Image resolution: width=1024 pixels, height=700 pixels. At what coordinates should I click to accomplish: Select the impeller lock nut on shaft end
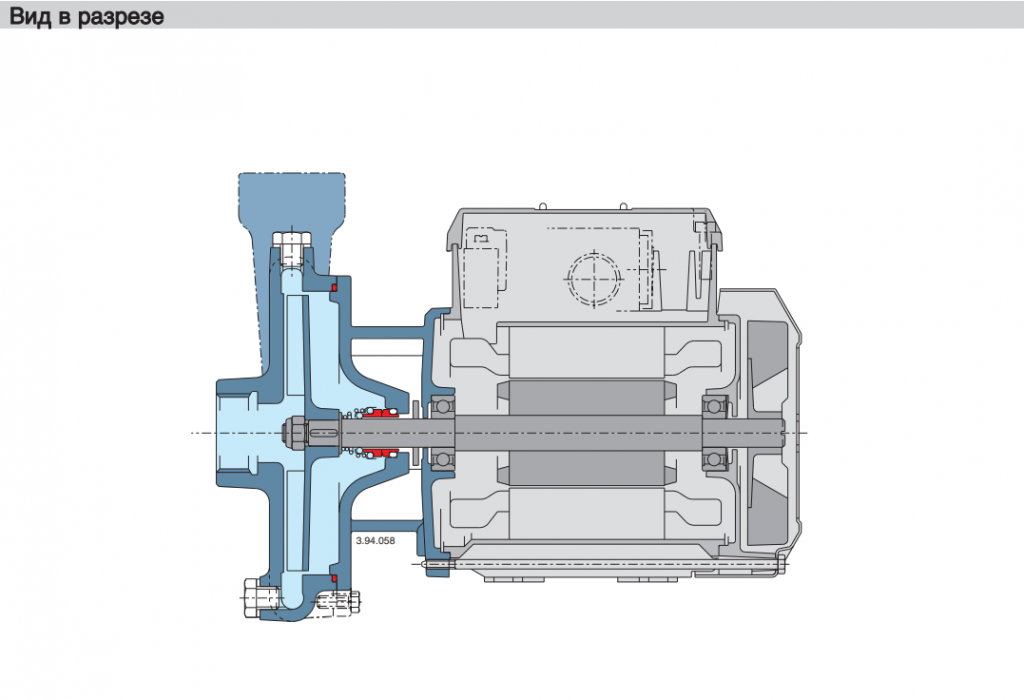click(294, 433)
